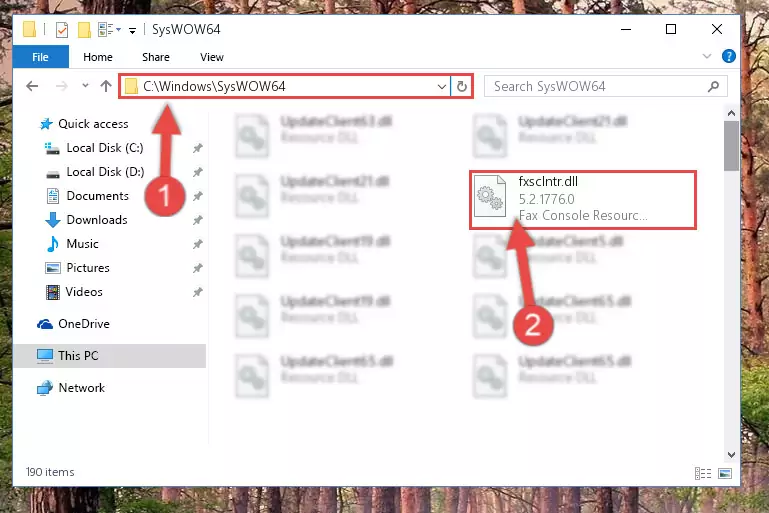The image size is (769, 513).
Task: Click the folder icon in the title bar
Action: coord(29,29)
